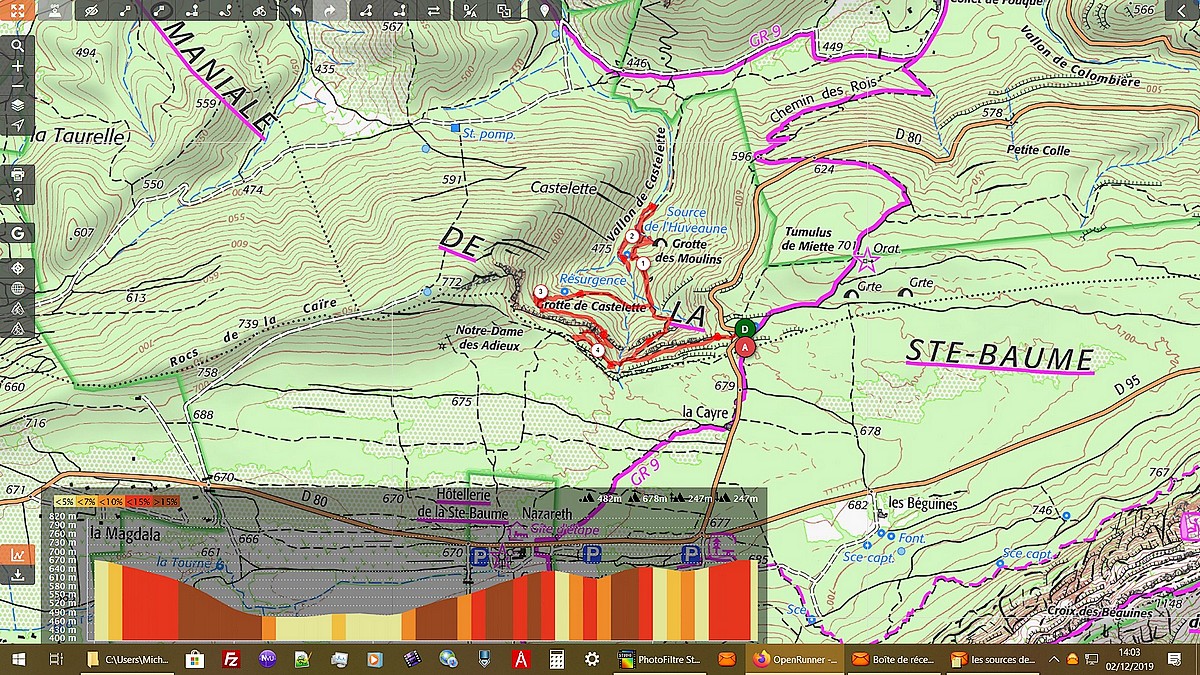This screenshot has height=675, width=1200.
Task: Click the globe icon in sidebar
Action: pyautogui.click(x=17, y=289)
